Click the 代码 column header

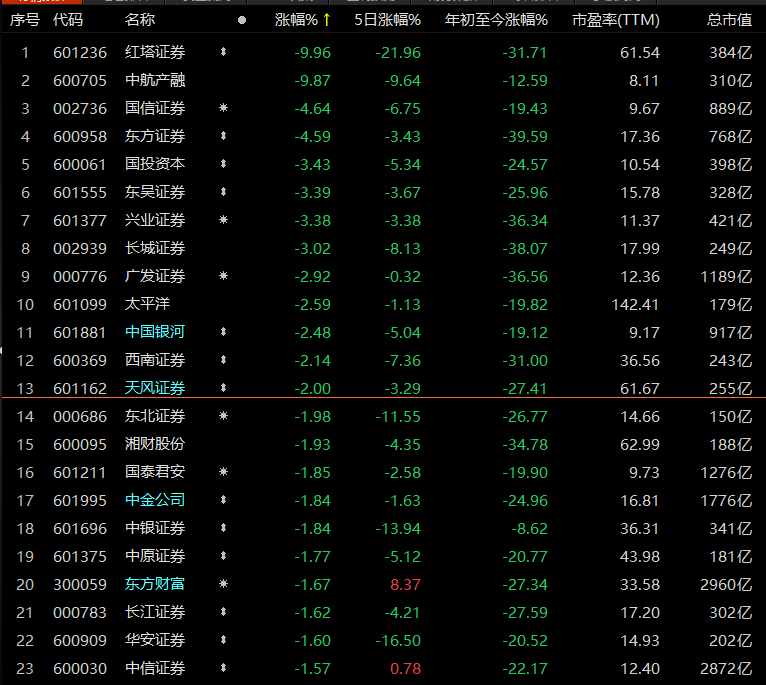click(x=68, y=20)
